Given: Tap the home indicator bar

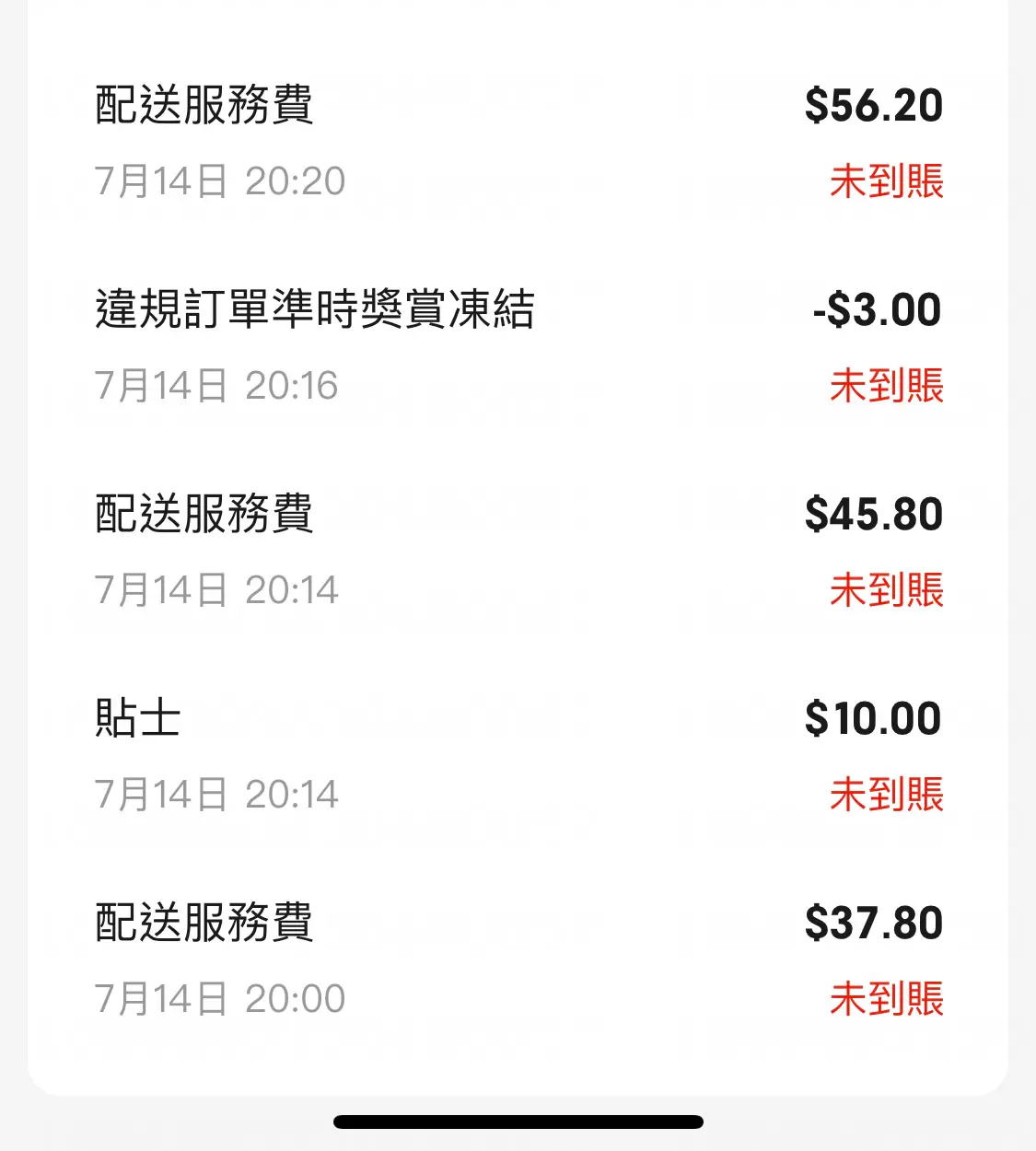Looking at the screenshot, I should pos(518,1122).
